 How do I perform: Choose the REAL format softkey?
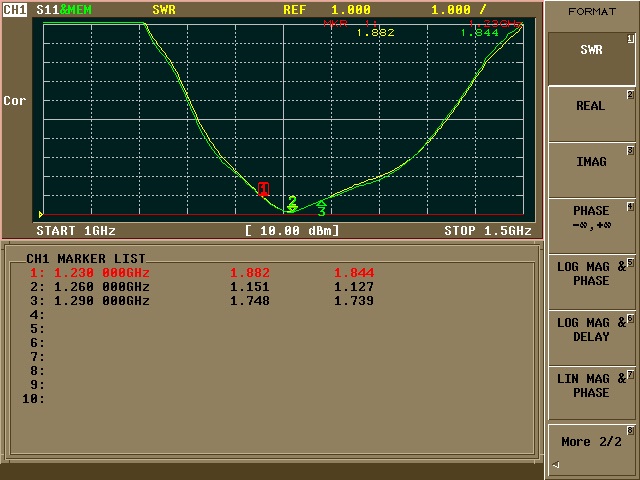click(x=591, y=114)
